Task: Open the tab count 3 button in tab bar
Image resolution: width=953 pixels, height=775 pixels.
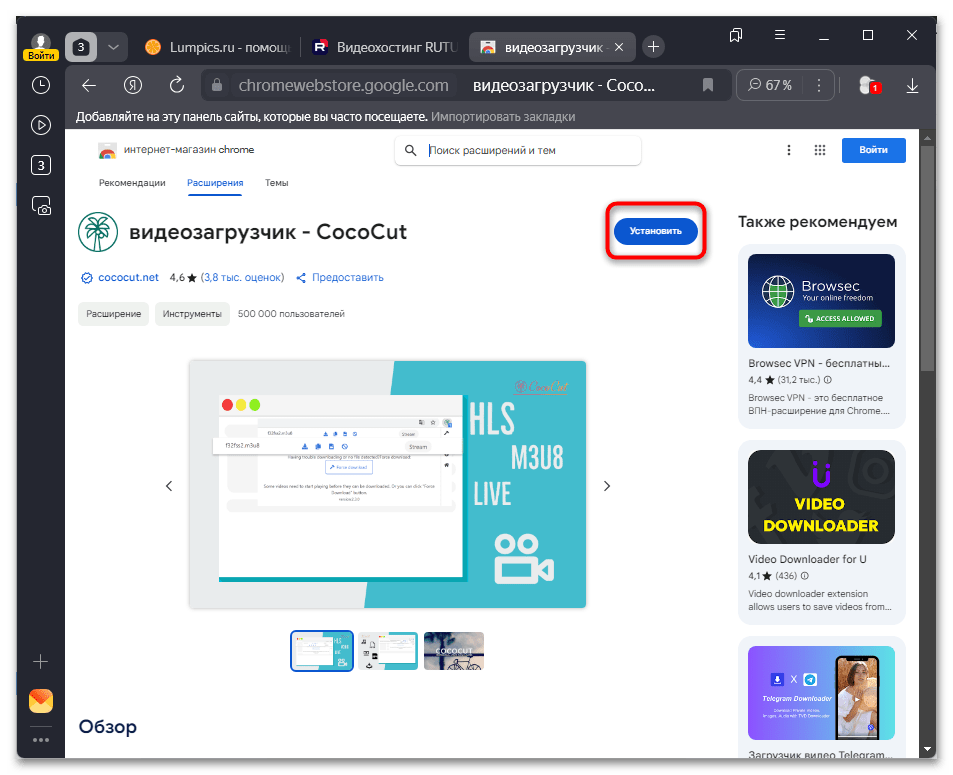Action: (81, 47)
